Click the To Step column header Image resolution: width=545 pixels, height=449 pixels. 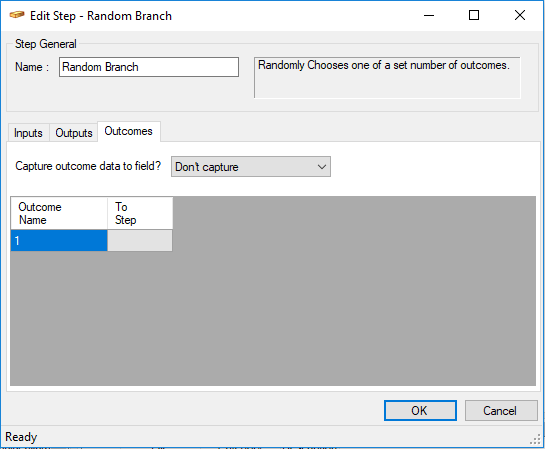(x=140, y=213)
